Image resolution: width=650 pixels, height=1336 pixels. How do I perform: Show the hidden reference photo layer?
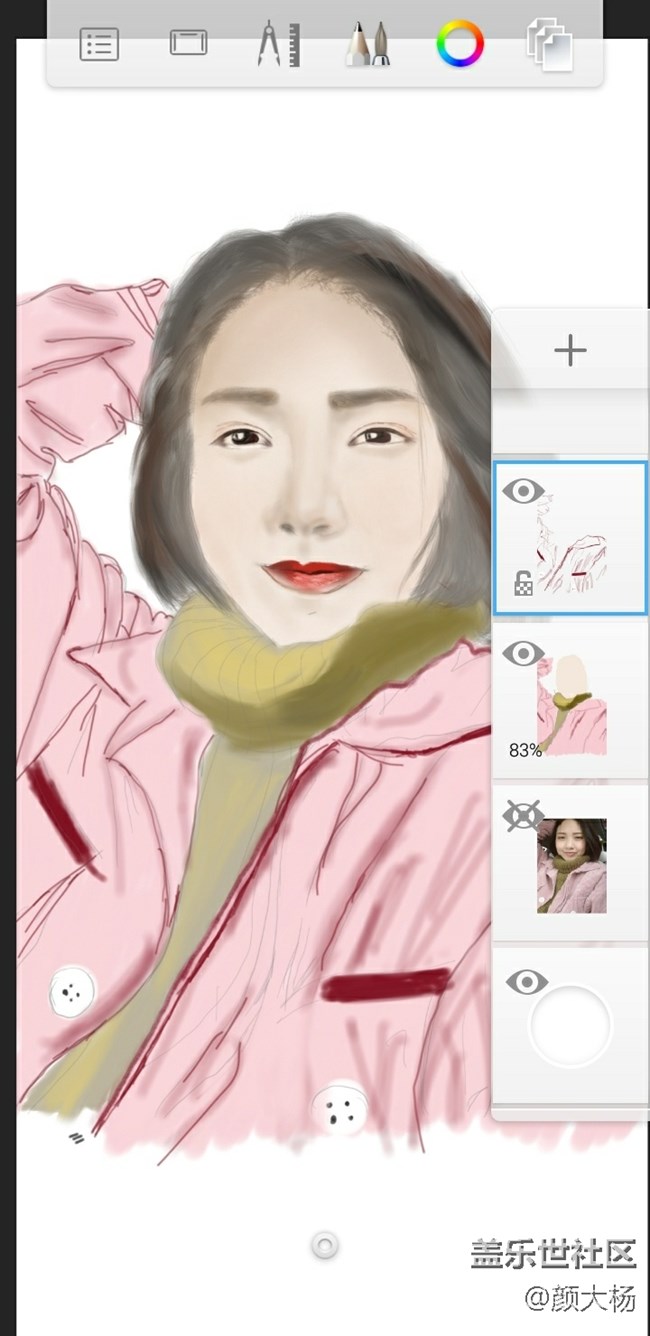pos(523,817)
